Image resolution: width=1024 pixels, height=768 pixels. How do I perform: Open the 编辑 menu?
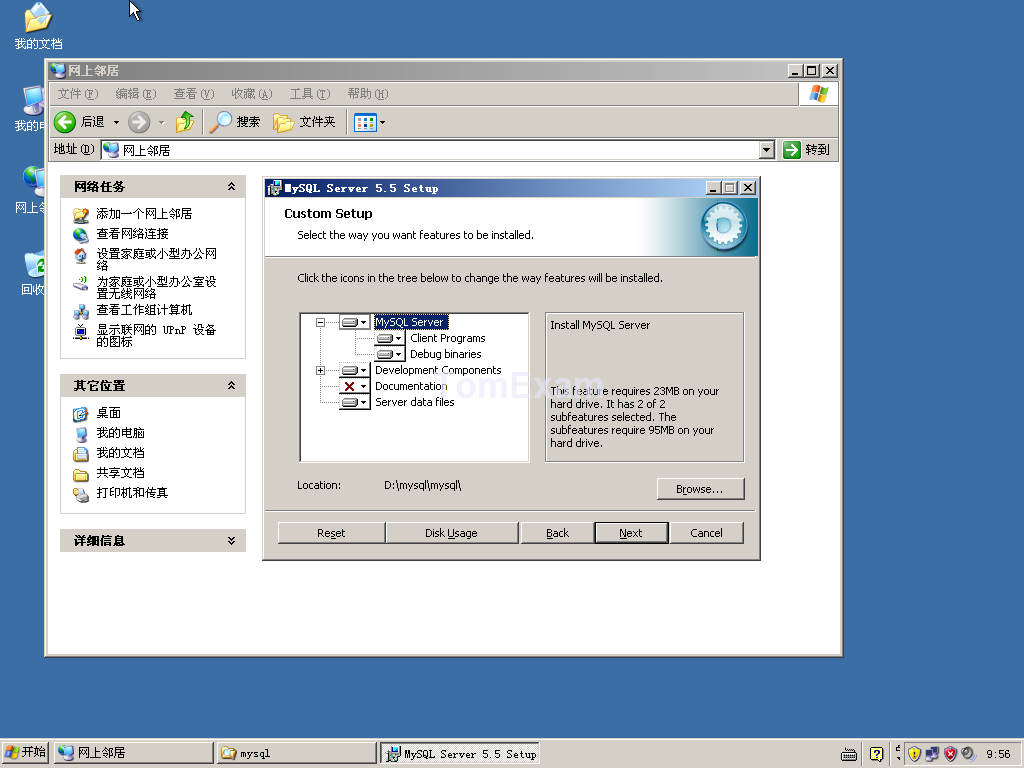coord(136,94)
